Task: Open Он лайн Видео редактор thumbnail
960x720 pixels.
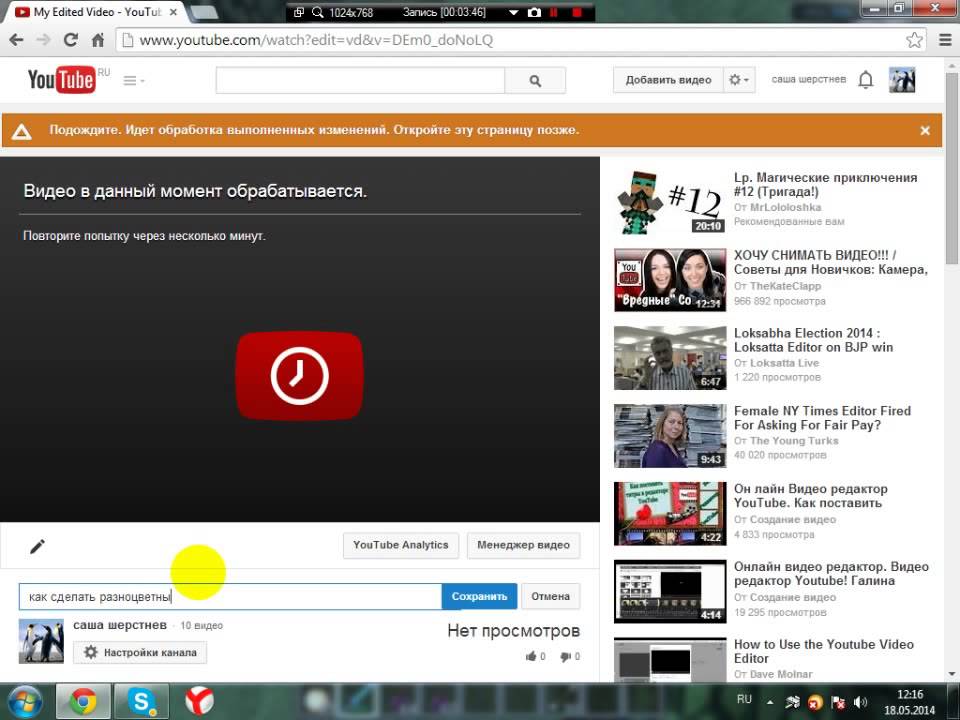Action: click(670, 513)
